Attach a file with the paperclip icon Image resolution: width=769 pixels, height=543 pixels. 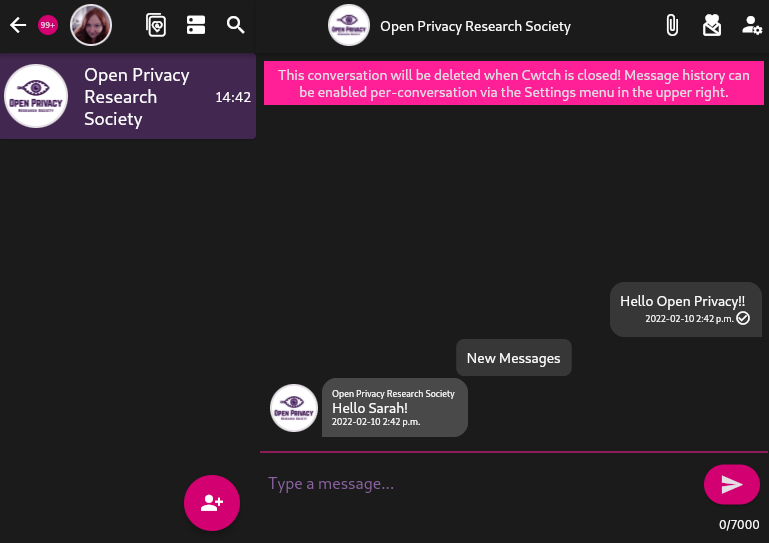[672, 25]
